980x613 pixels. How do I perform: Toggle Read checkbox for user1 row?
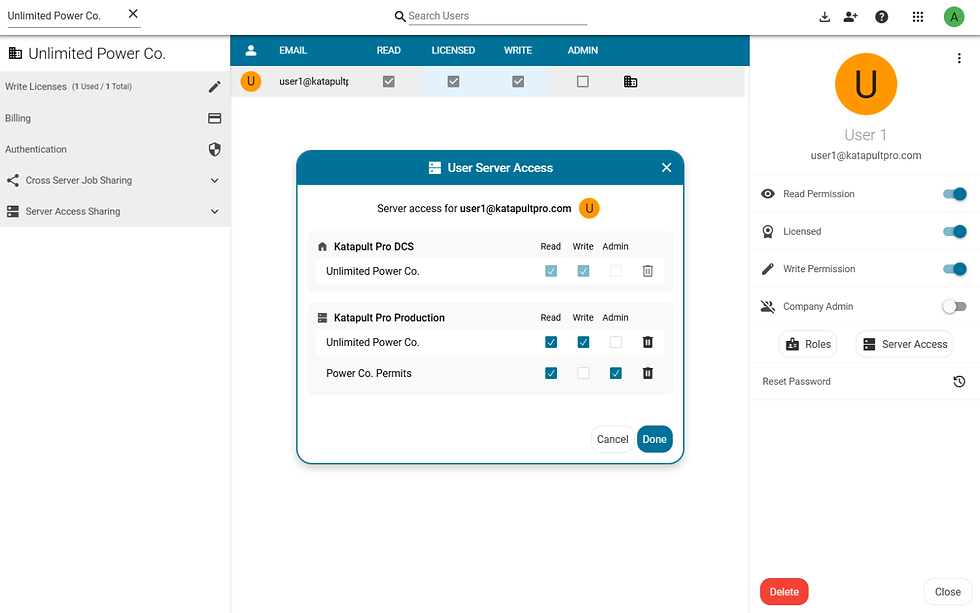coord(389,82)
